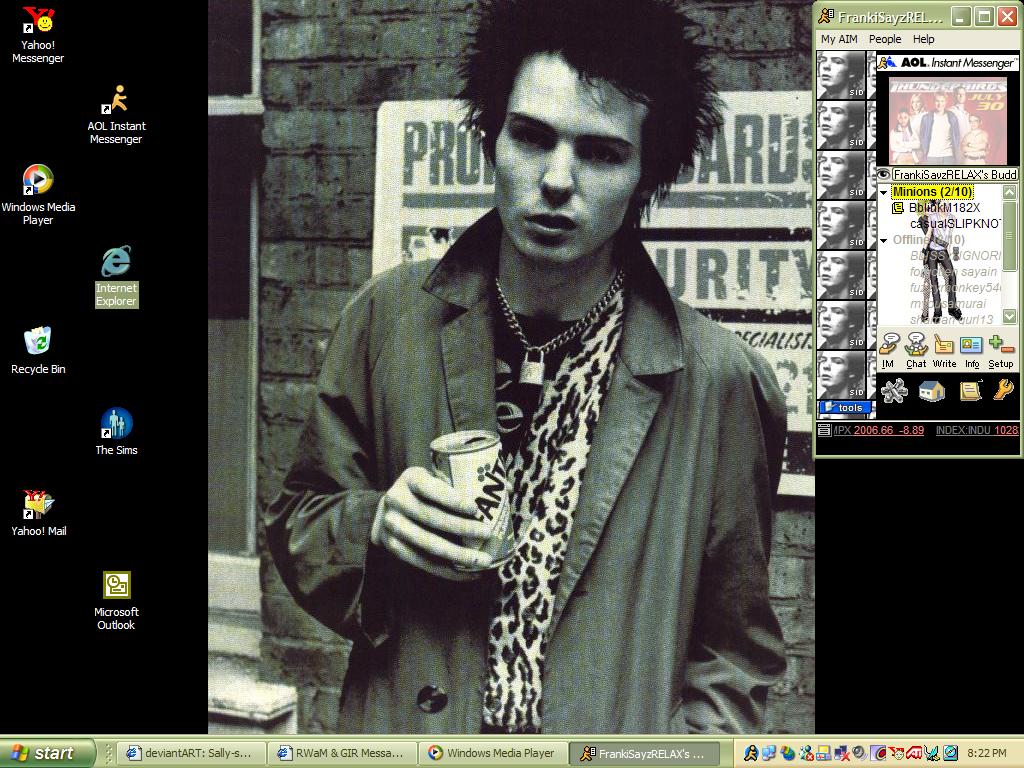Screen dimensions: 1024x768
Task: Open the People menu
Action: (x=885, y=39)
